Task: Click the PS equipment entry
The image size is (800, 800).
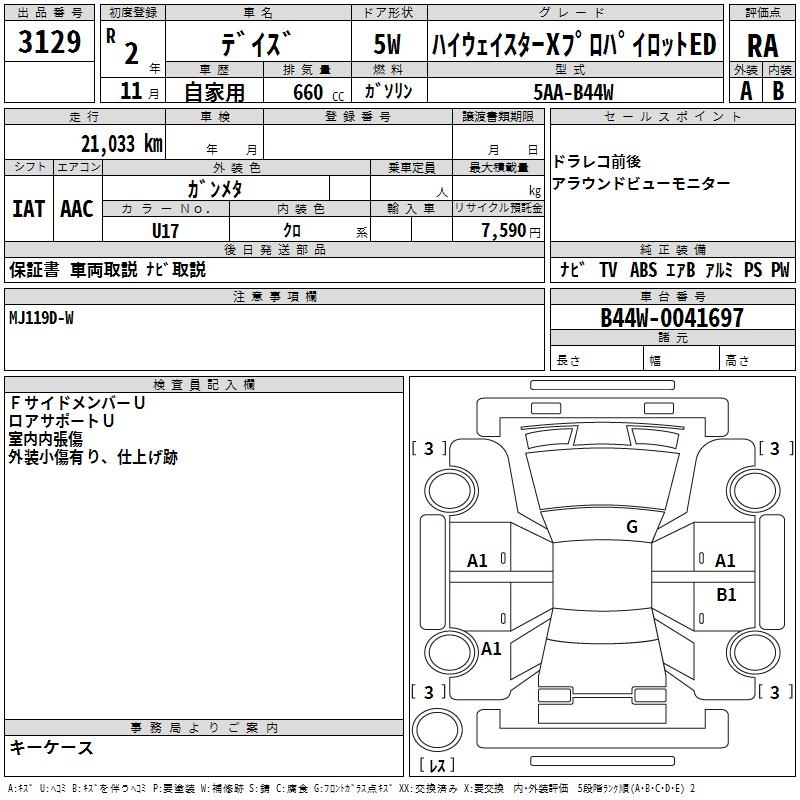Action: coord(753,269)
